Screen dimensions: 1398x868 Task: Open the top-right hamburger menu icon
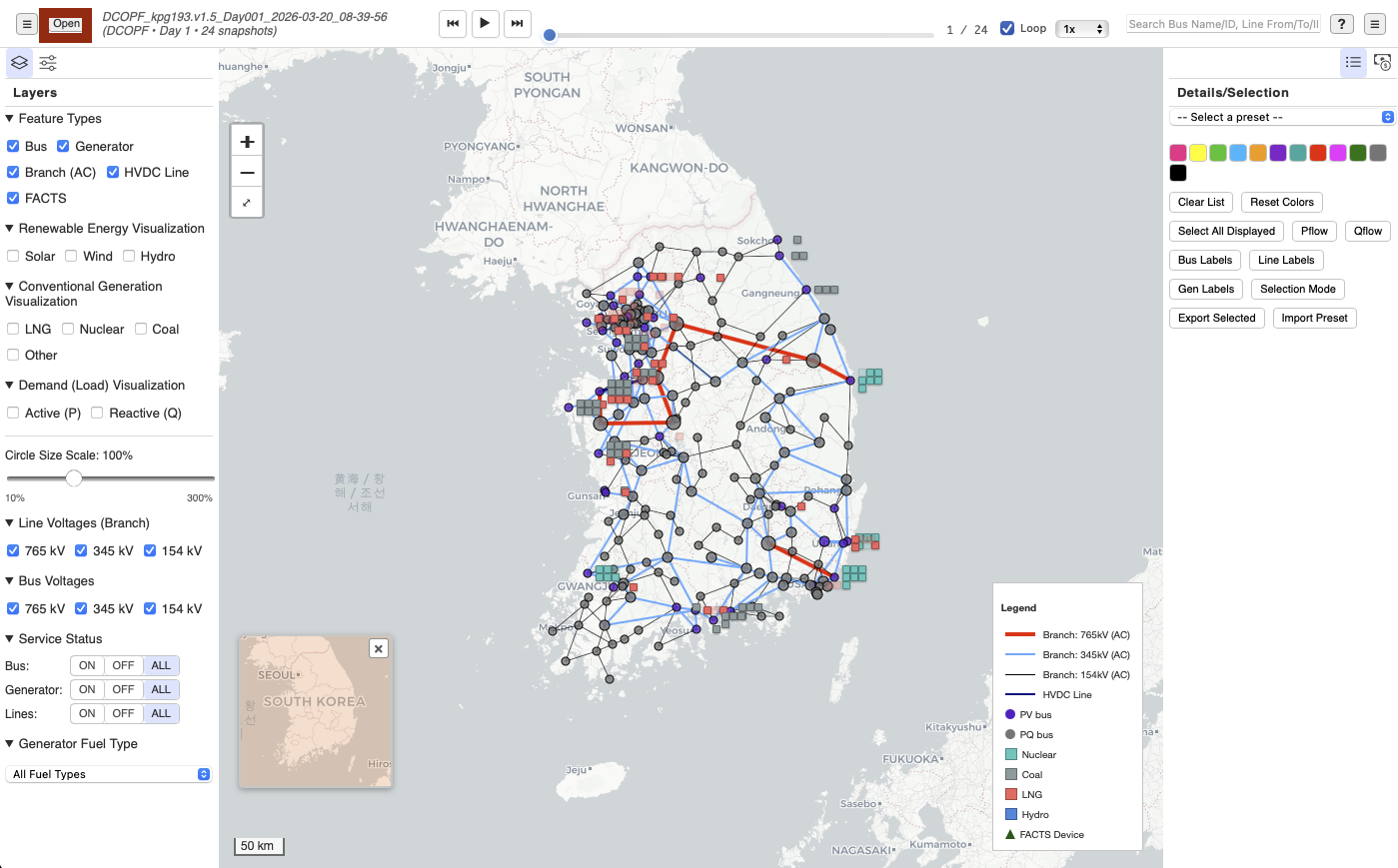coord(1375,23)
